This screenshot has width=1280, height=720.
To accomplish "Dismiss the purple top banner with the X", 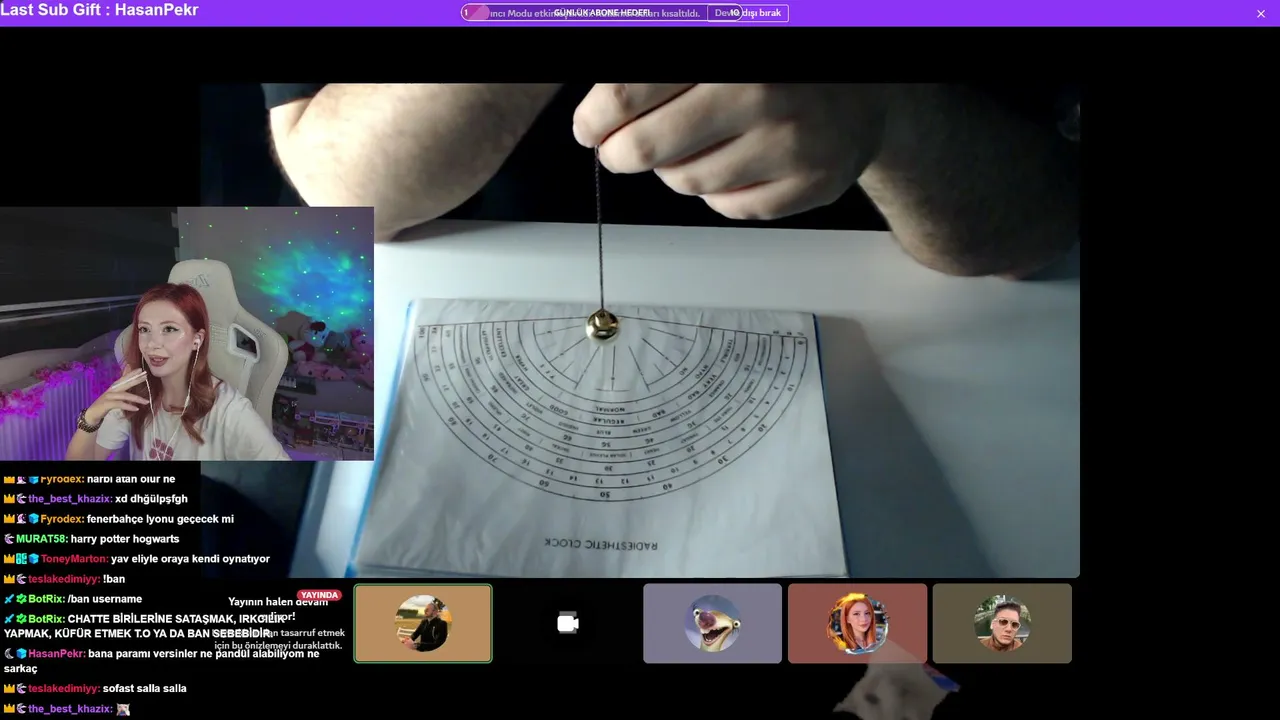I will [1261, 13].
